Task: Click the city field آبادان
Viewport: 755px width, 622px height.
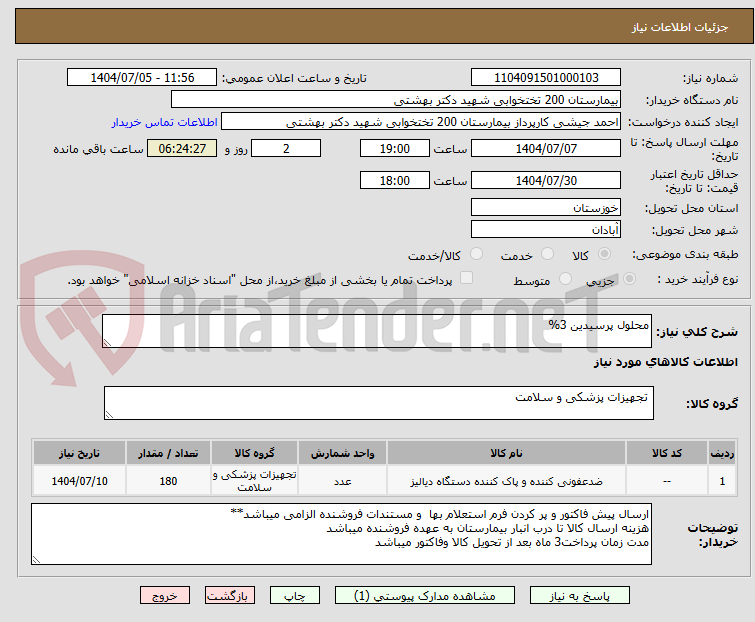Action: pos(546,230)
